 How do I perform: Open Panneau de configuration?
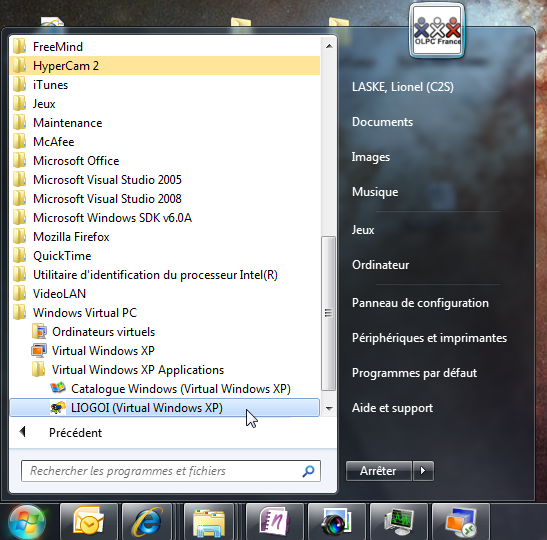pos(420,303)
